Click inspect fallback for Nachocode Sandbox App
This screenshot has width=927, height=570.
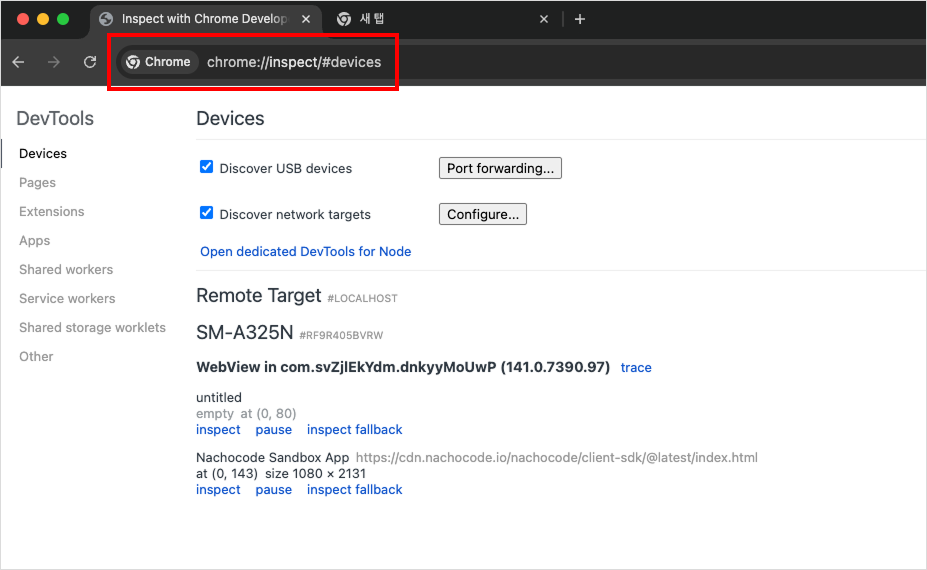354,490
